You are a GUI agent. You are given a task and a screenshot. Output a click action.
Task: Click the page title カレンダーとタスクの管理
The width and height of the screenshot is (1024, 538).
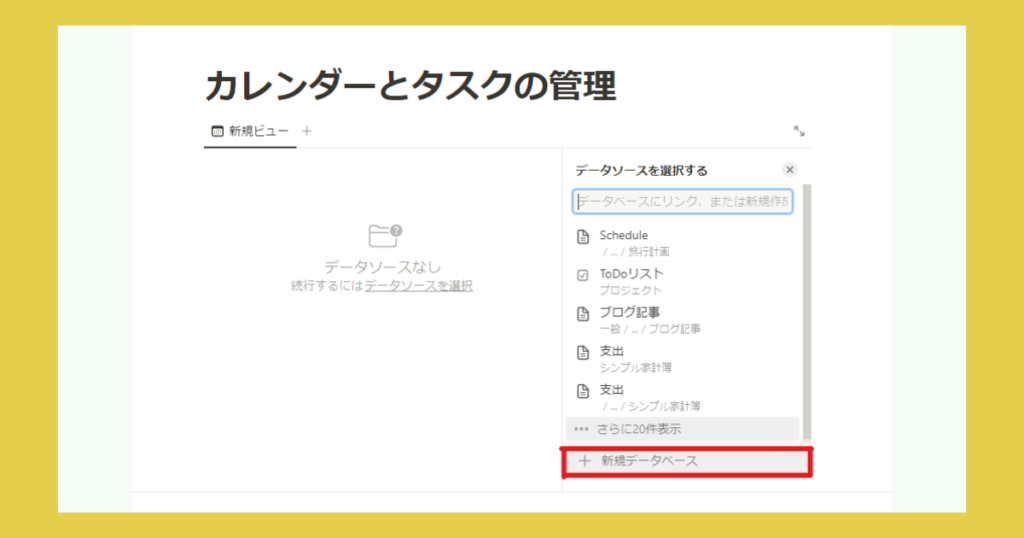click(410, 87)
